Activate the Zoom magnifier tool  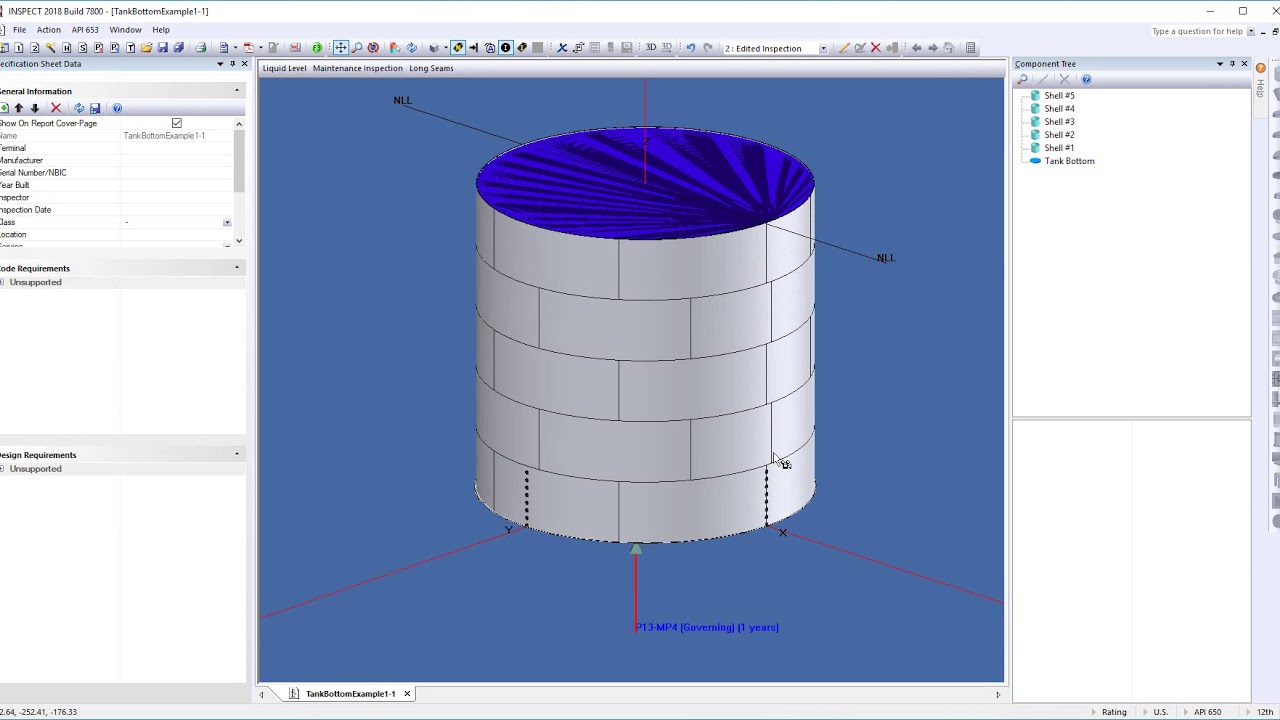[x=357, y=47]
